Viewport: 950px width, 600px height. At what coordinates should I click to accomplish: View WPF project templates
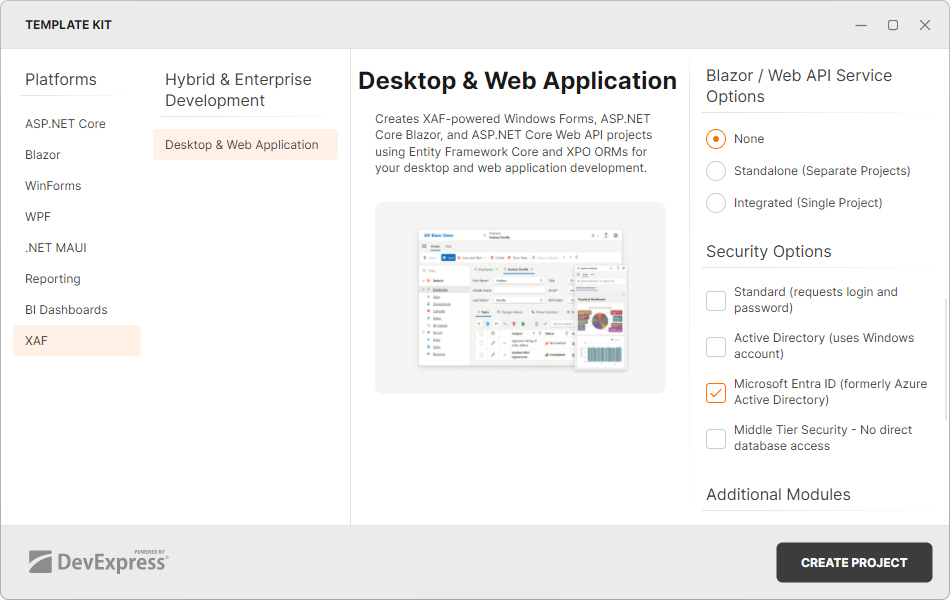[x=36, y=216]
